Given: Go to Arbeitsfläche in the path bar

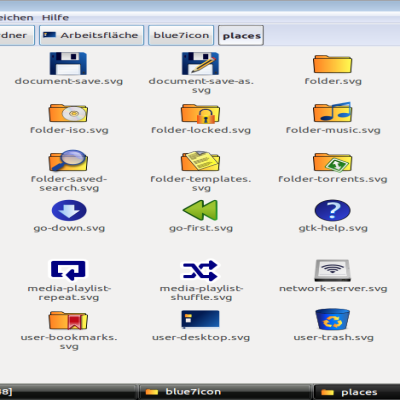Looking at the screenshot, I should pos(92,35).
